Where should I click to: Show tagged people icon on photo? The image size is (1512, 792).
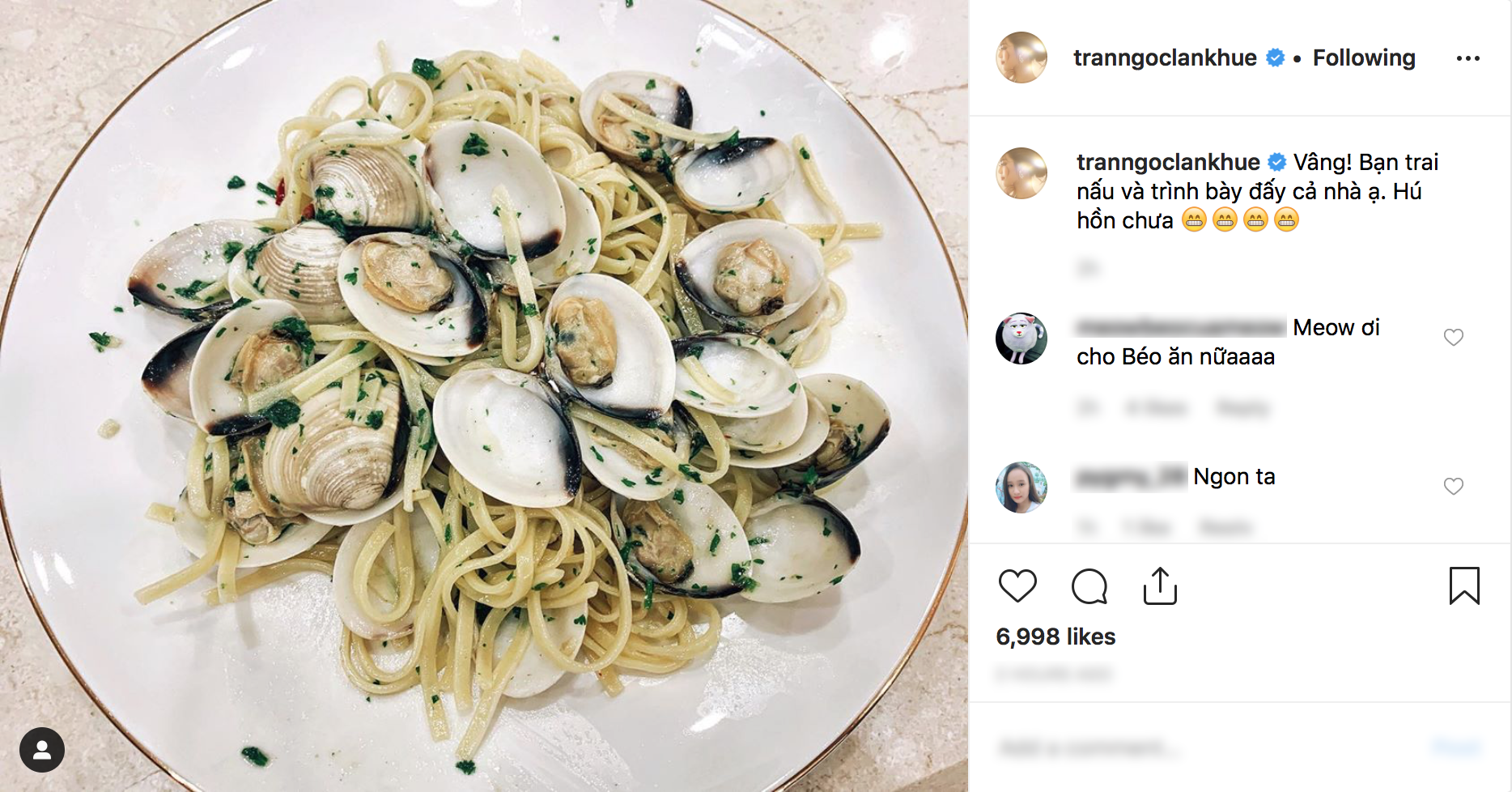42,750
